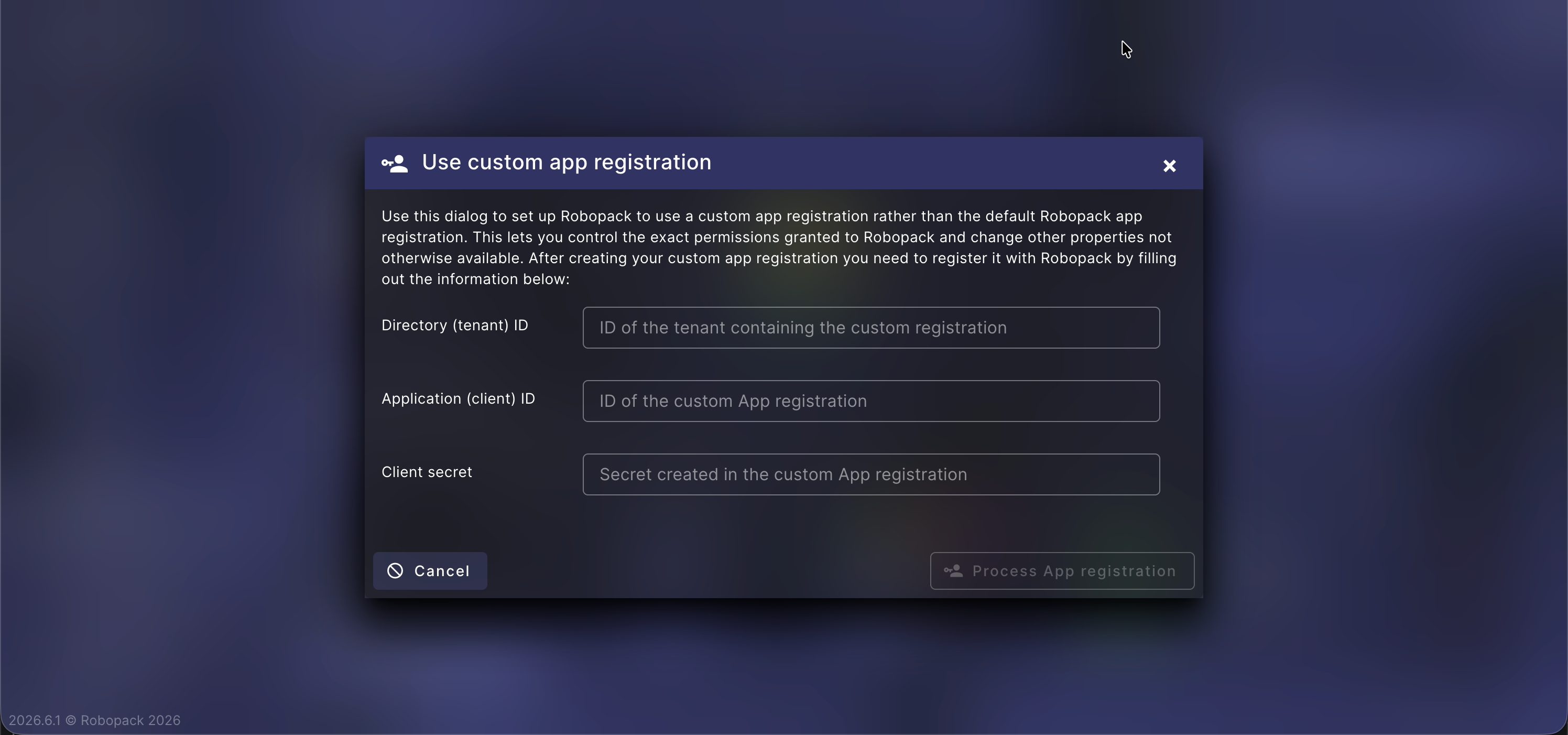
Task: Click the 'Client secret' label
Action: coord(427,472)
